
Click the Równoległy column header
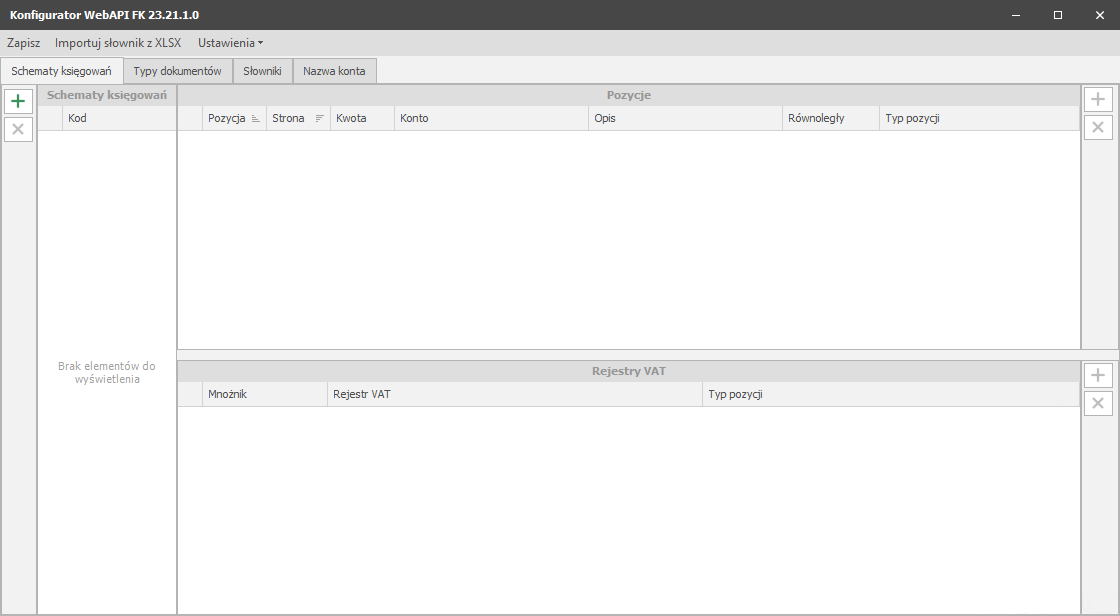[829, 118]
